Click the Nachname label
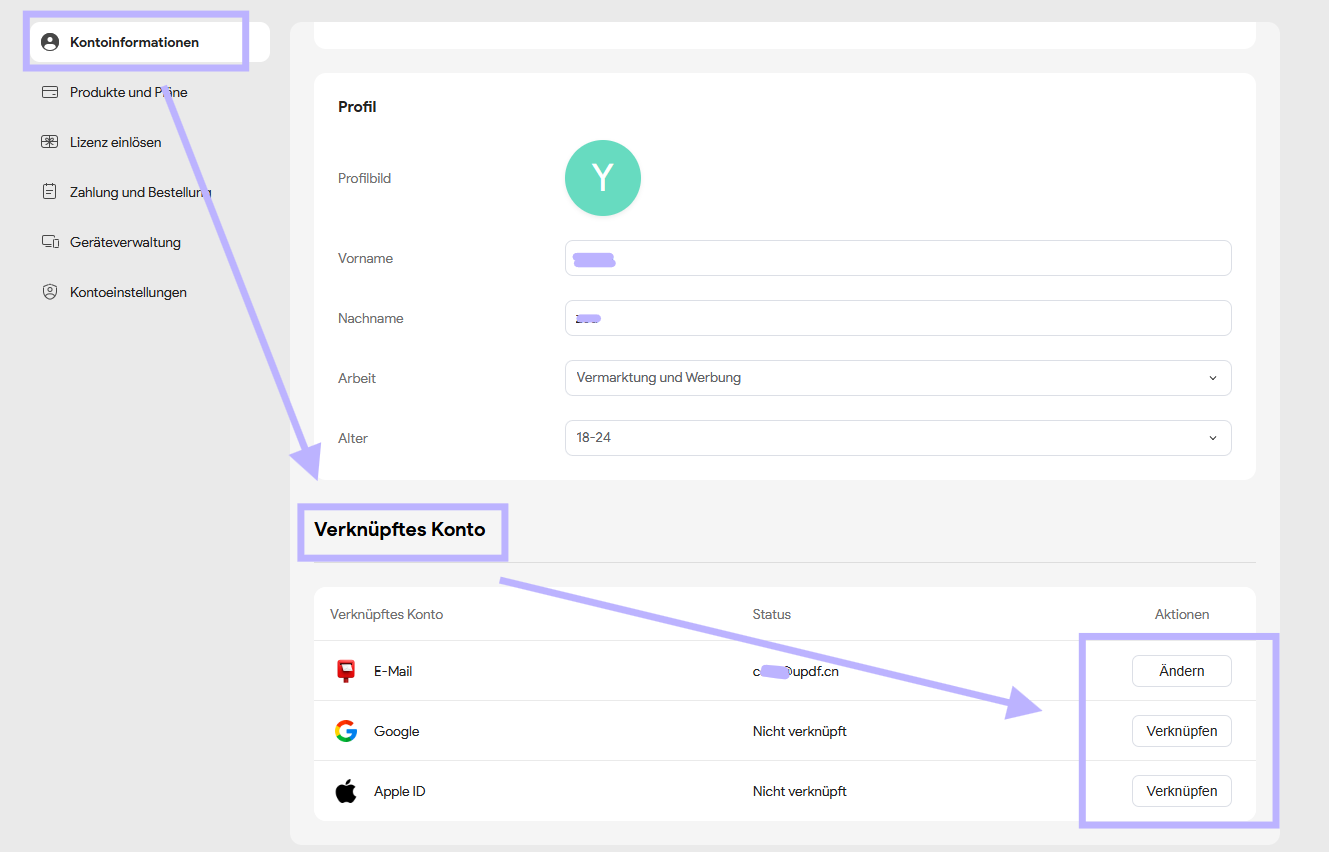This screenshot has height=852, width=1329. (x=371, y=318)
